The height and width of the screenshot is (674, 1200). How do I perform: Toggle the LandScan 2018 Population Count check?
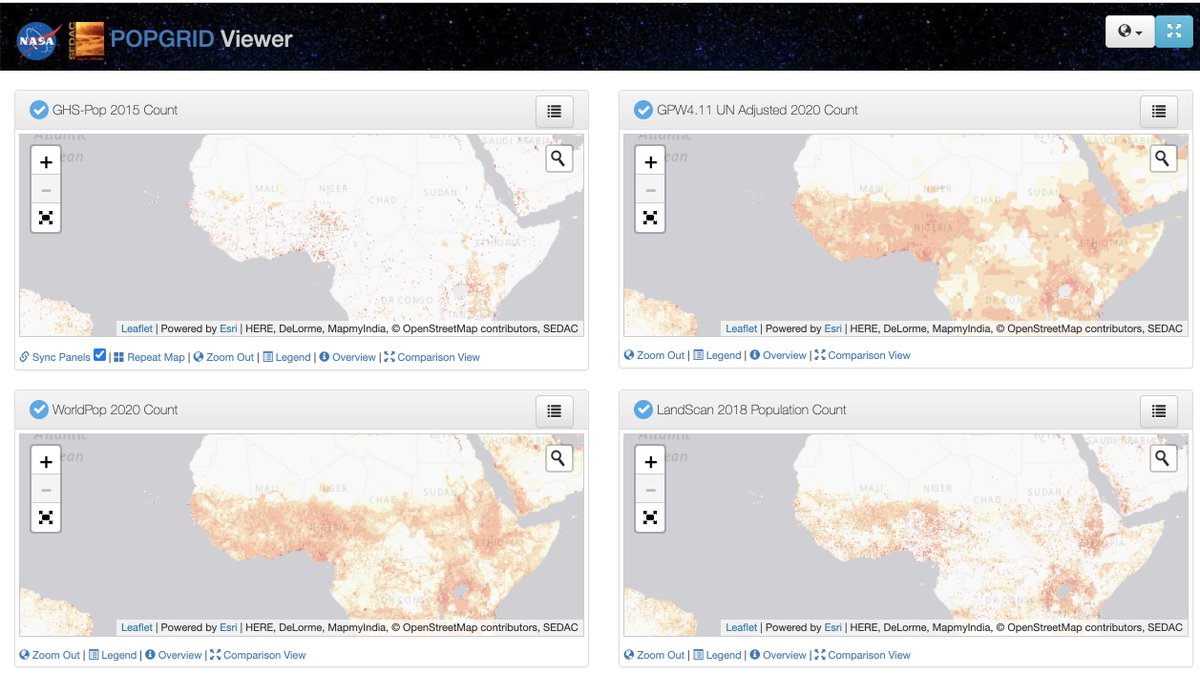pyautogui.click(x=643, y=410)
